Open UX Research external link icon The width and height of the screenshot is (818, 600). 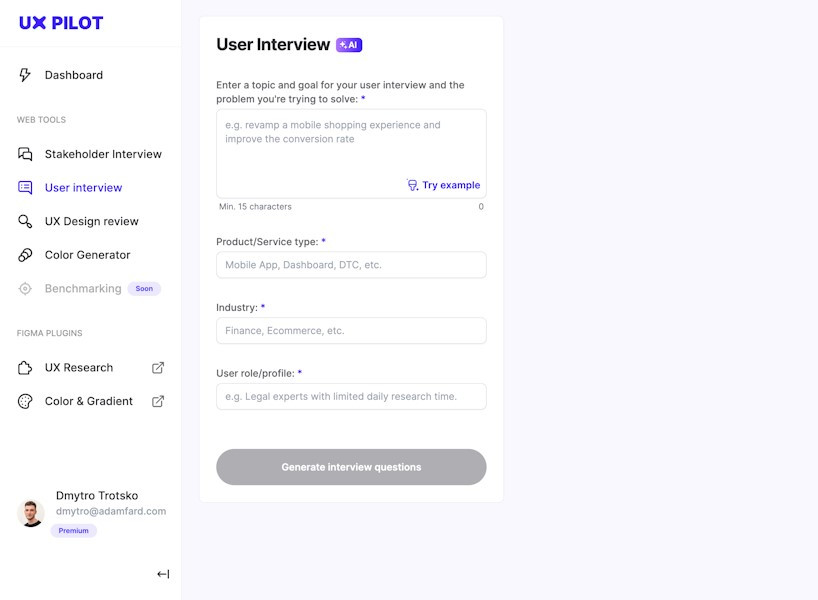158,368
